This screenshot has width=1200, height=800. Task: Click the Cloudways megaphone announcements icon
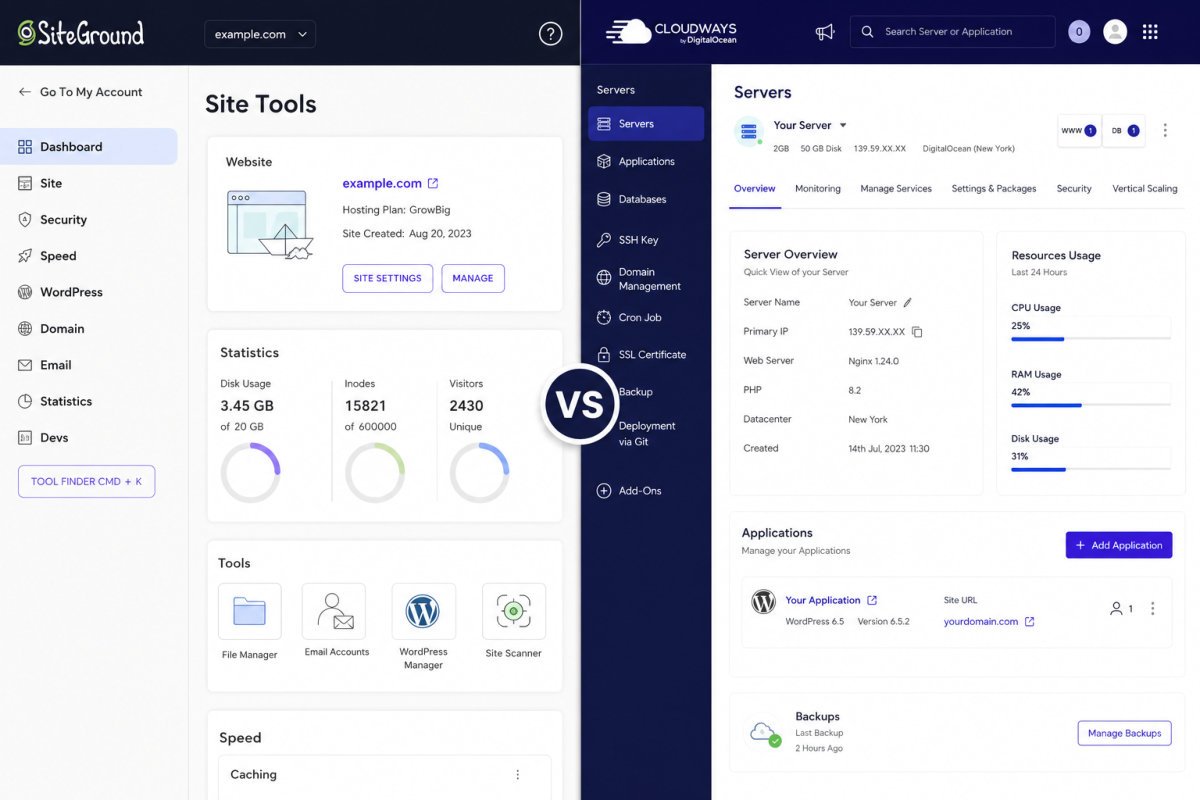(825, 32)
